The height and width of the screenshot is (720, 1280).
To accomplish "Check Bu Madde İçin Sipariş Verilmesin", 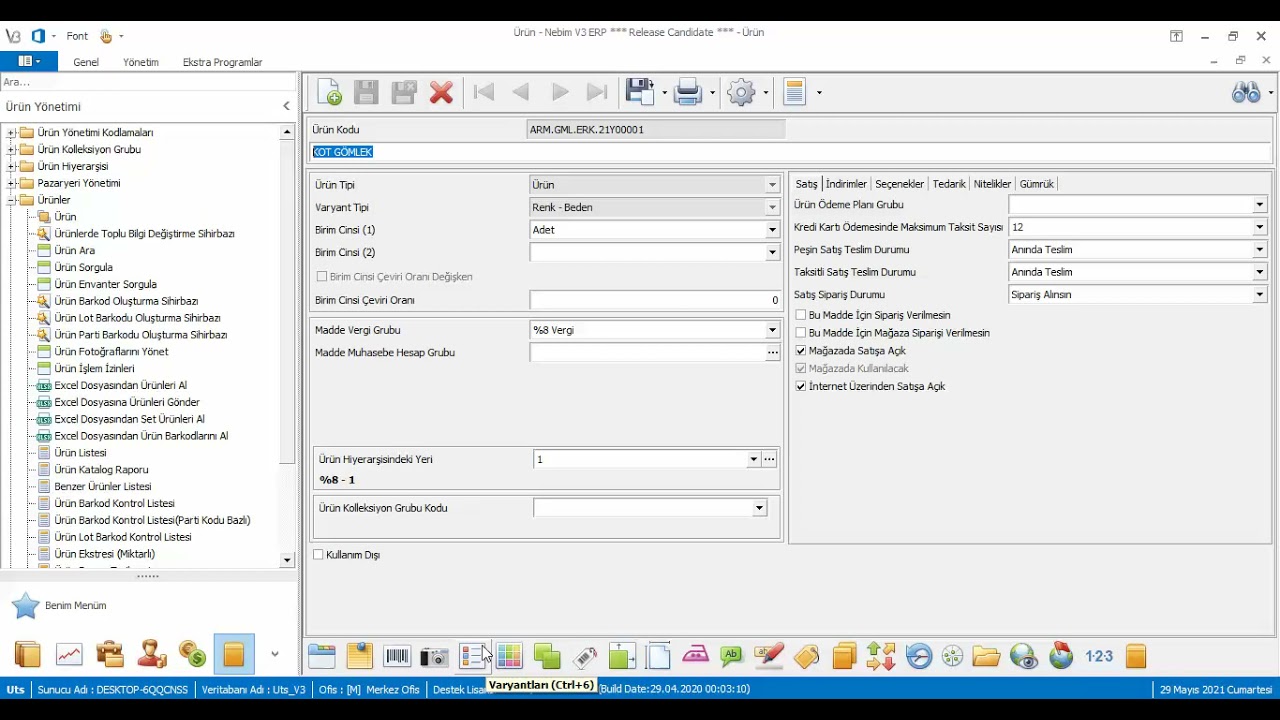I will tap(801, 315).
